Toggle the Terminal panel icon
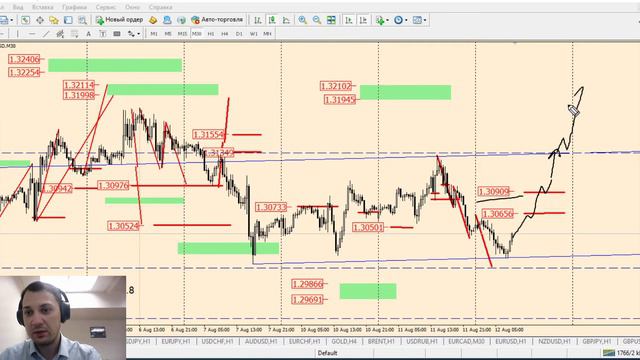Image resolution: width=640 pixels, height=360 pixels. coord(68,20)
